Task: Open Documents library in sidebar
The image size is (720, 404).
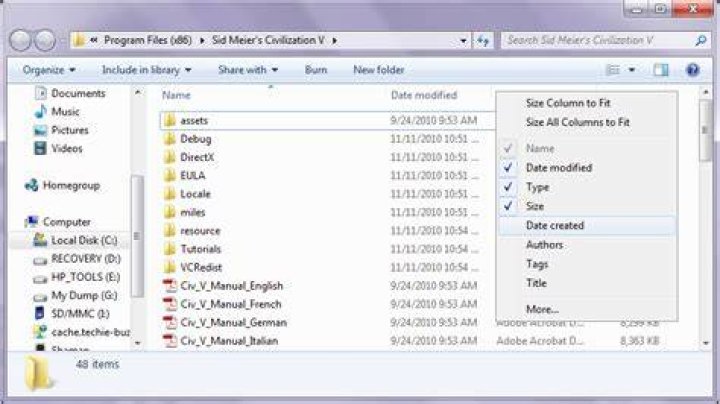Action: coord(70,93)
